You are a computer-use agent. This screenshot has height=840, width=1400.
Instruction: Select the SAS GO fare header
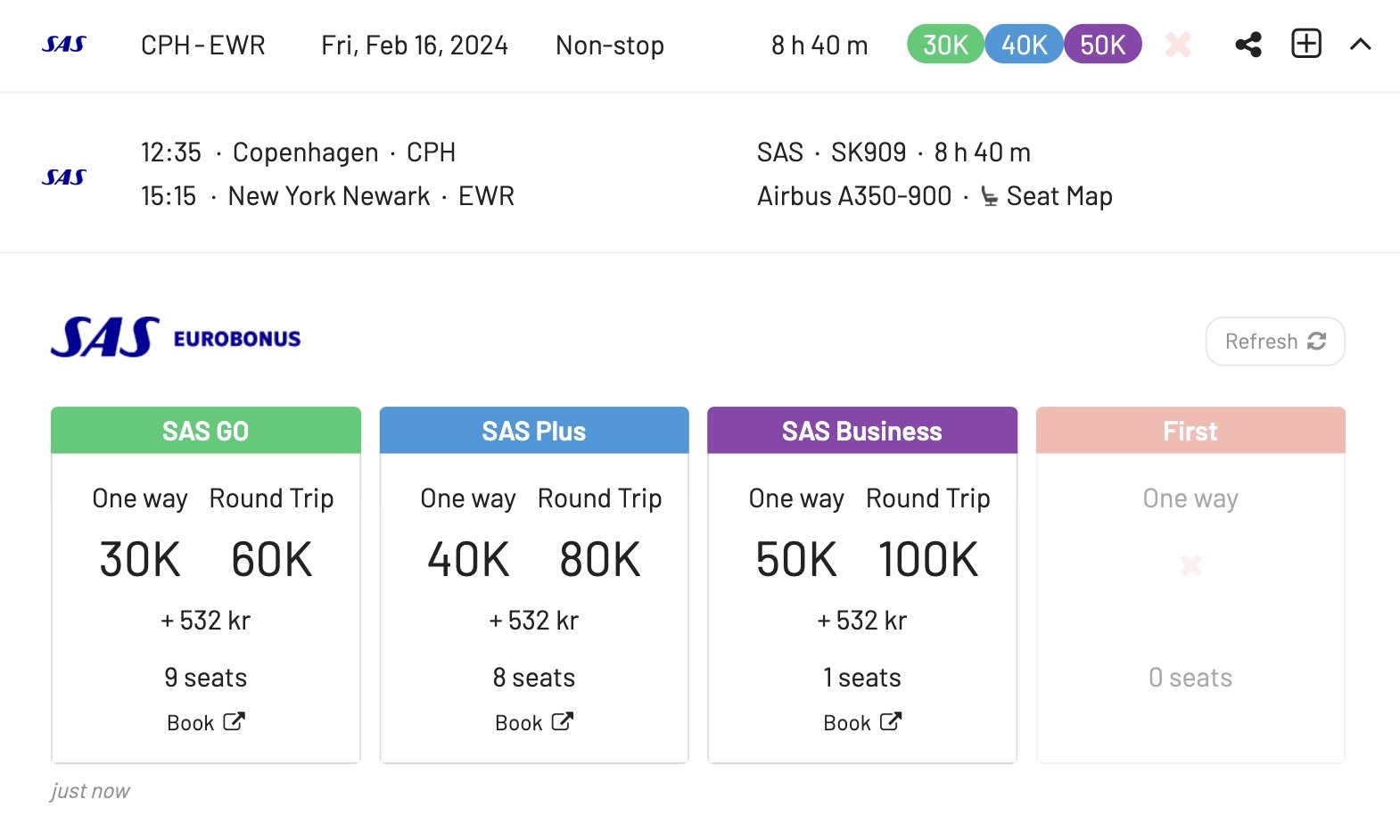click(x=206, y=431)
